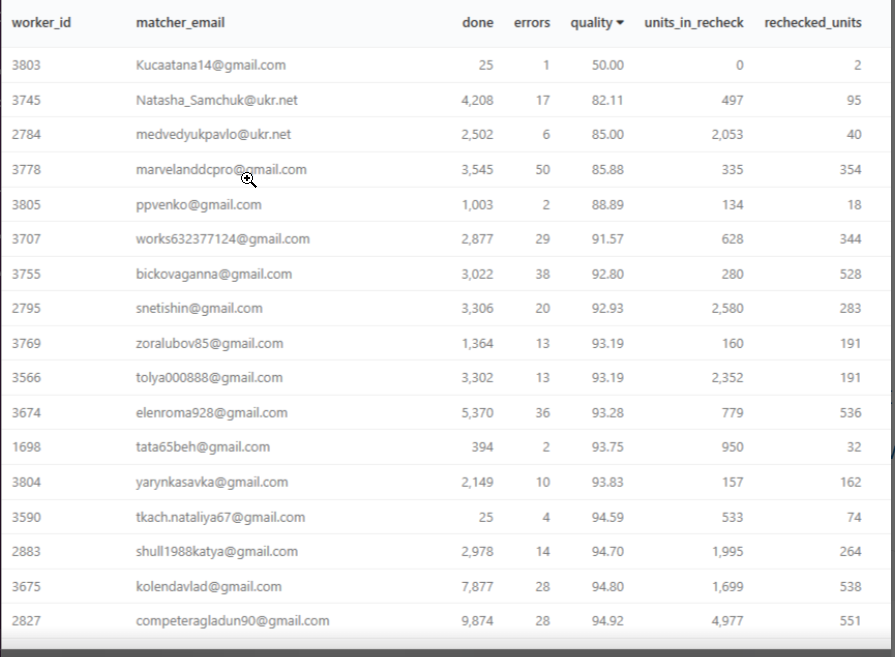Select email works632377124@gmail.com

[223, 239]
